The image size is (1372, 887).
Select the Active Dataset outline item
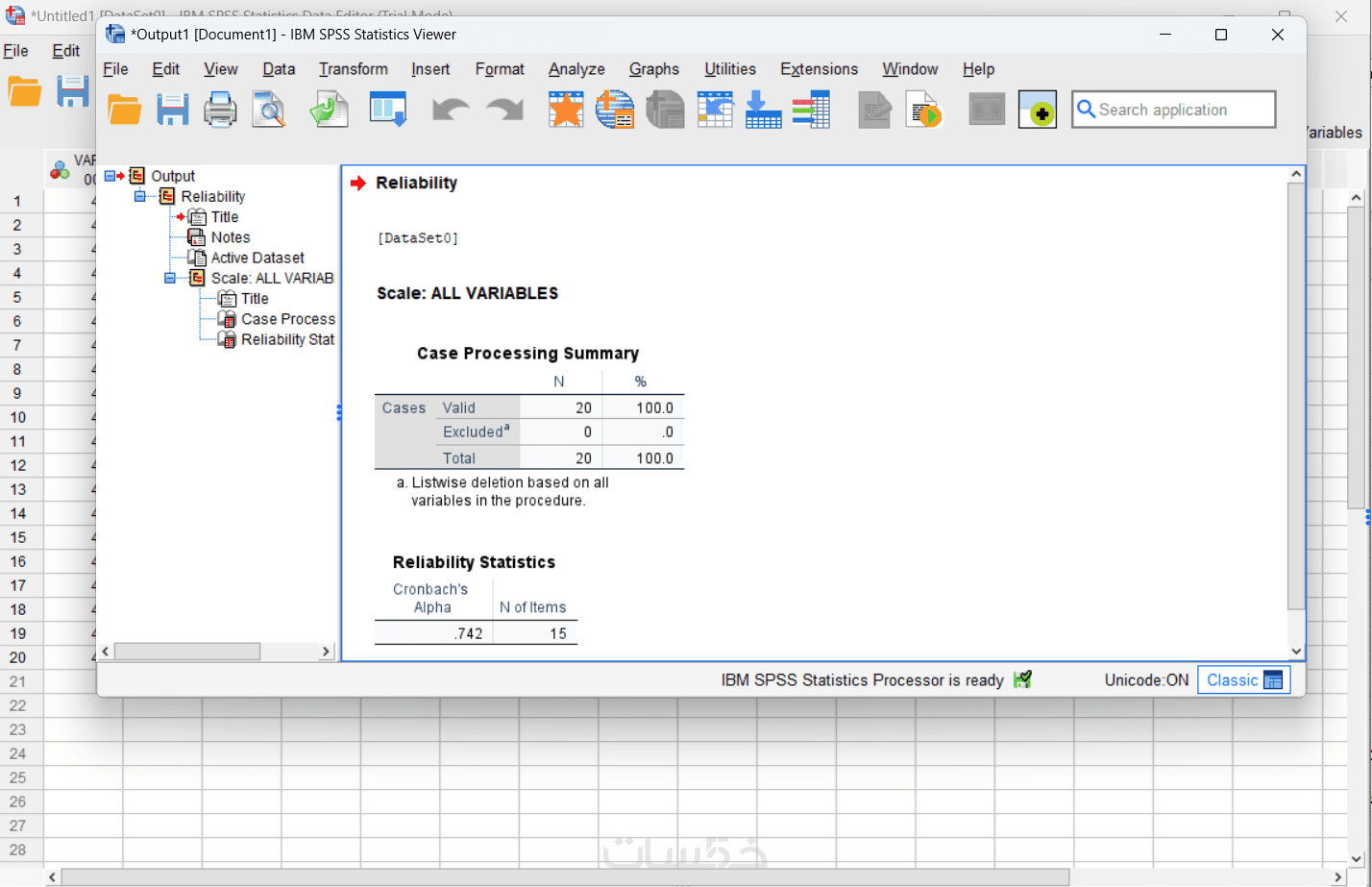click(257, 258)
